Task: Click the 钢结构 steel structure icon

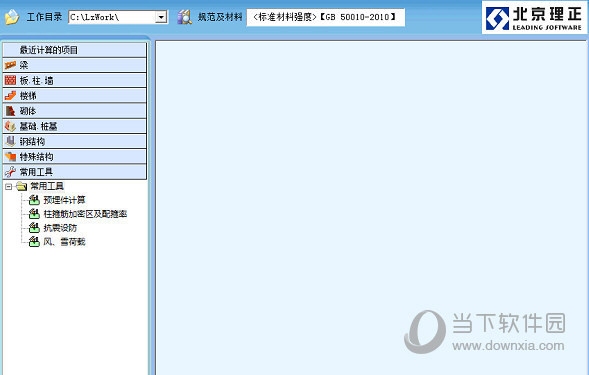Action: 10,141
